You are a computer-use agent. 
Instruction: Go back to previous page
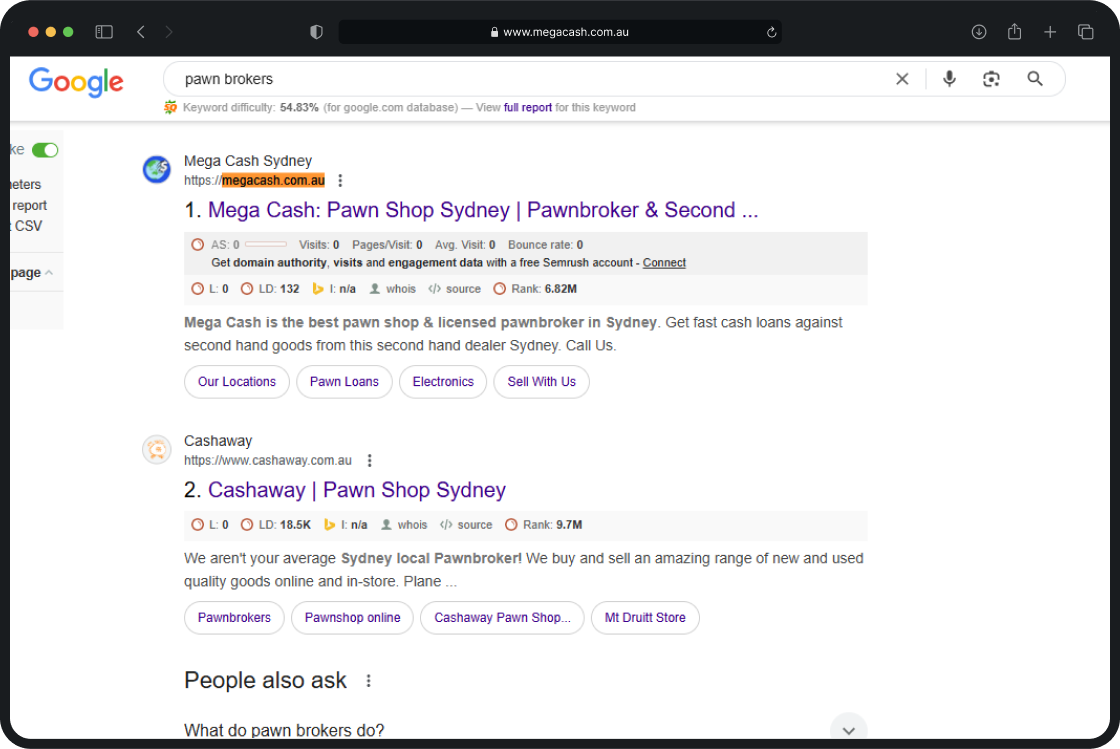point(141,31)
